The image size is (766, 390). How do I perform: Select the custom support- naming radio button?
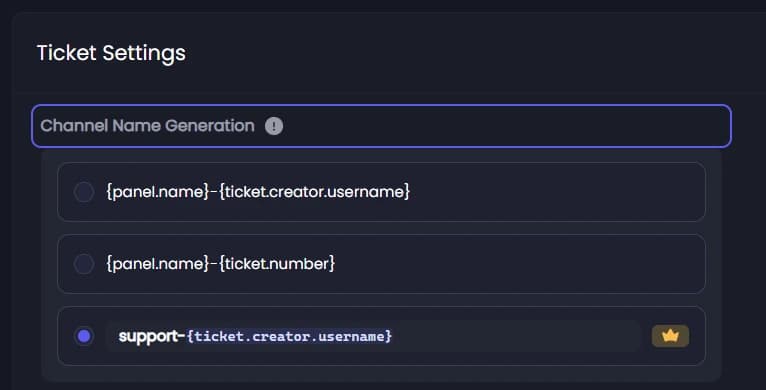pyautogui.click(x=84, y=336)
